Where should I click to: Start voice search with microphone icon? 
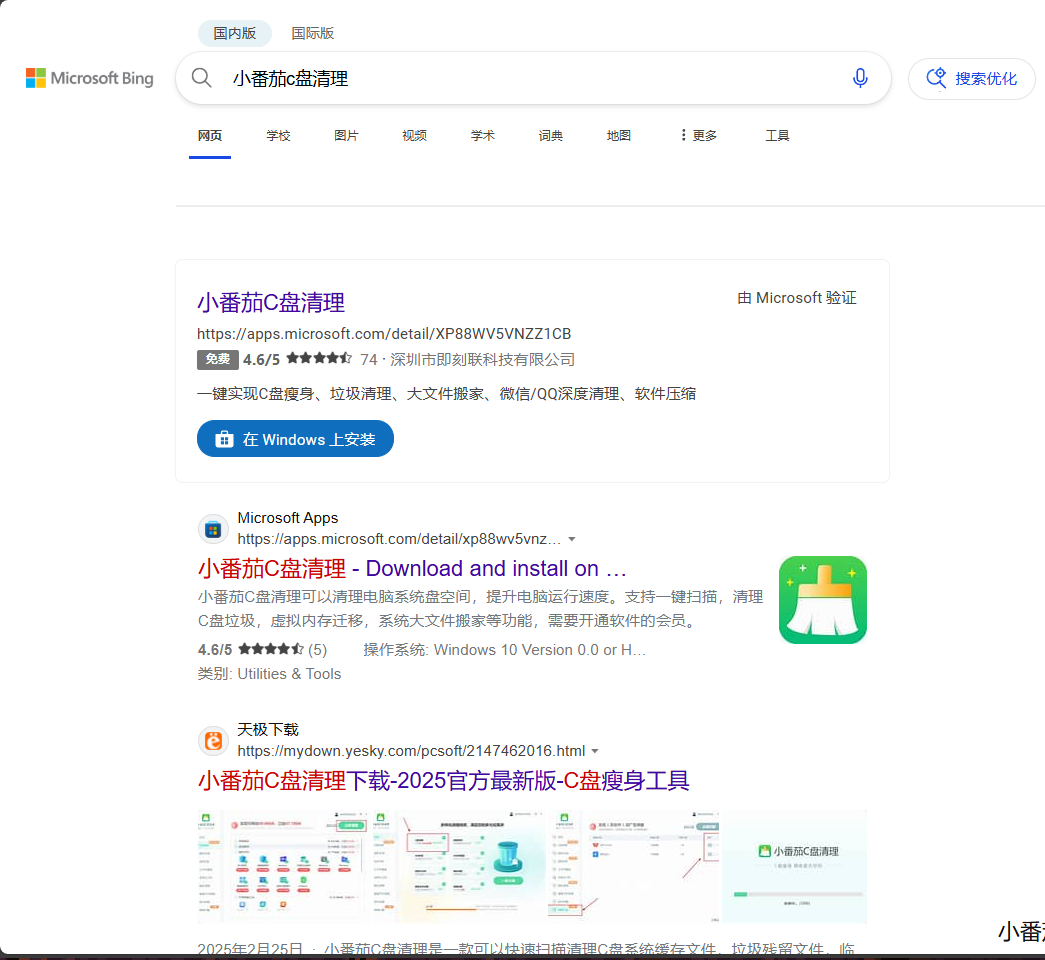(x=860, y=78)
